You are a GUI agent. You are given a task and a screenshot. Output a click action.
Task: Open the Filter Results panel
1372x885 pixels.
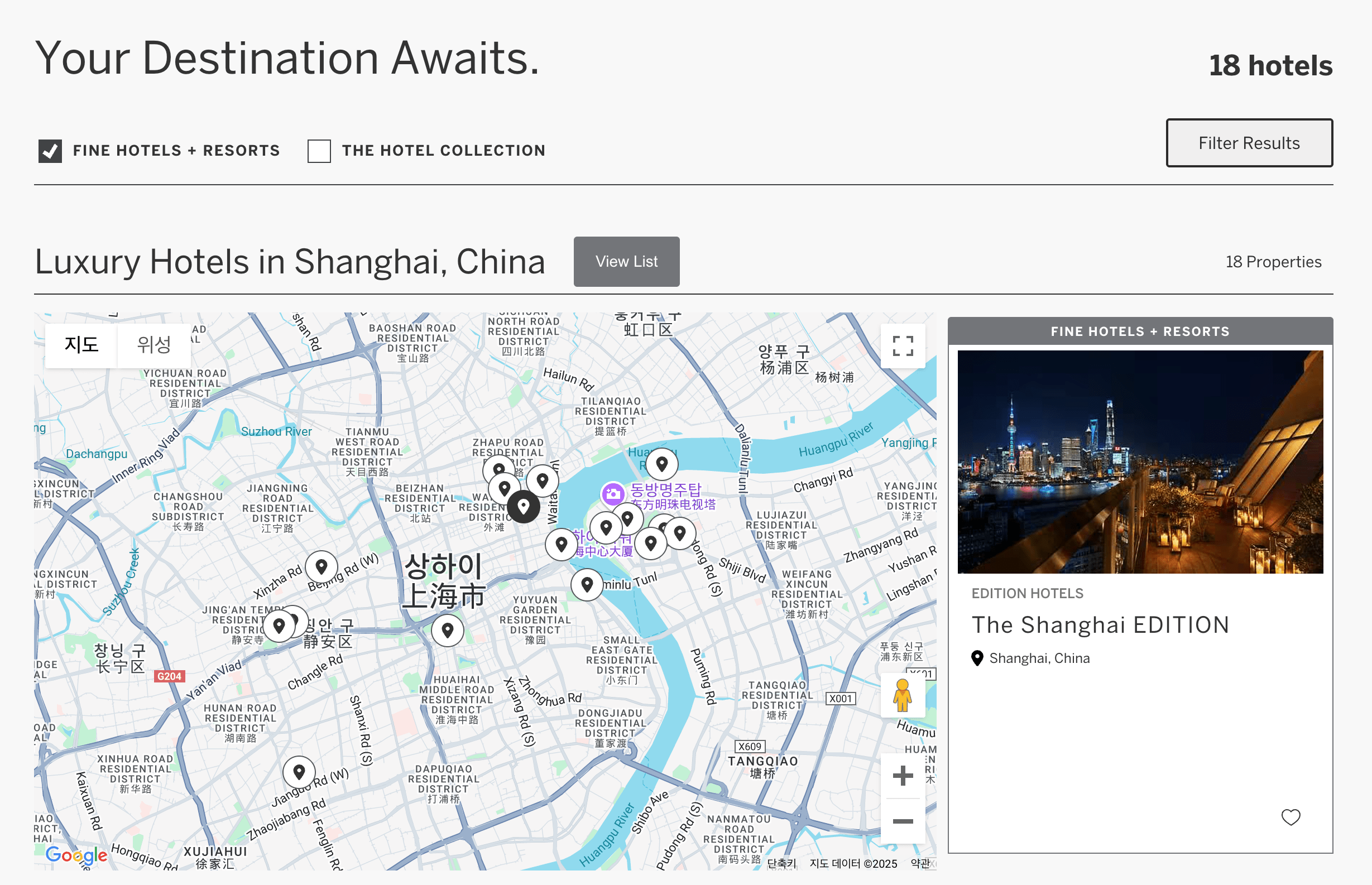click(x=1249, y=143)
